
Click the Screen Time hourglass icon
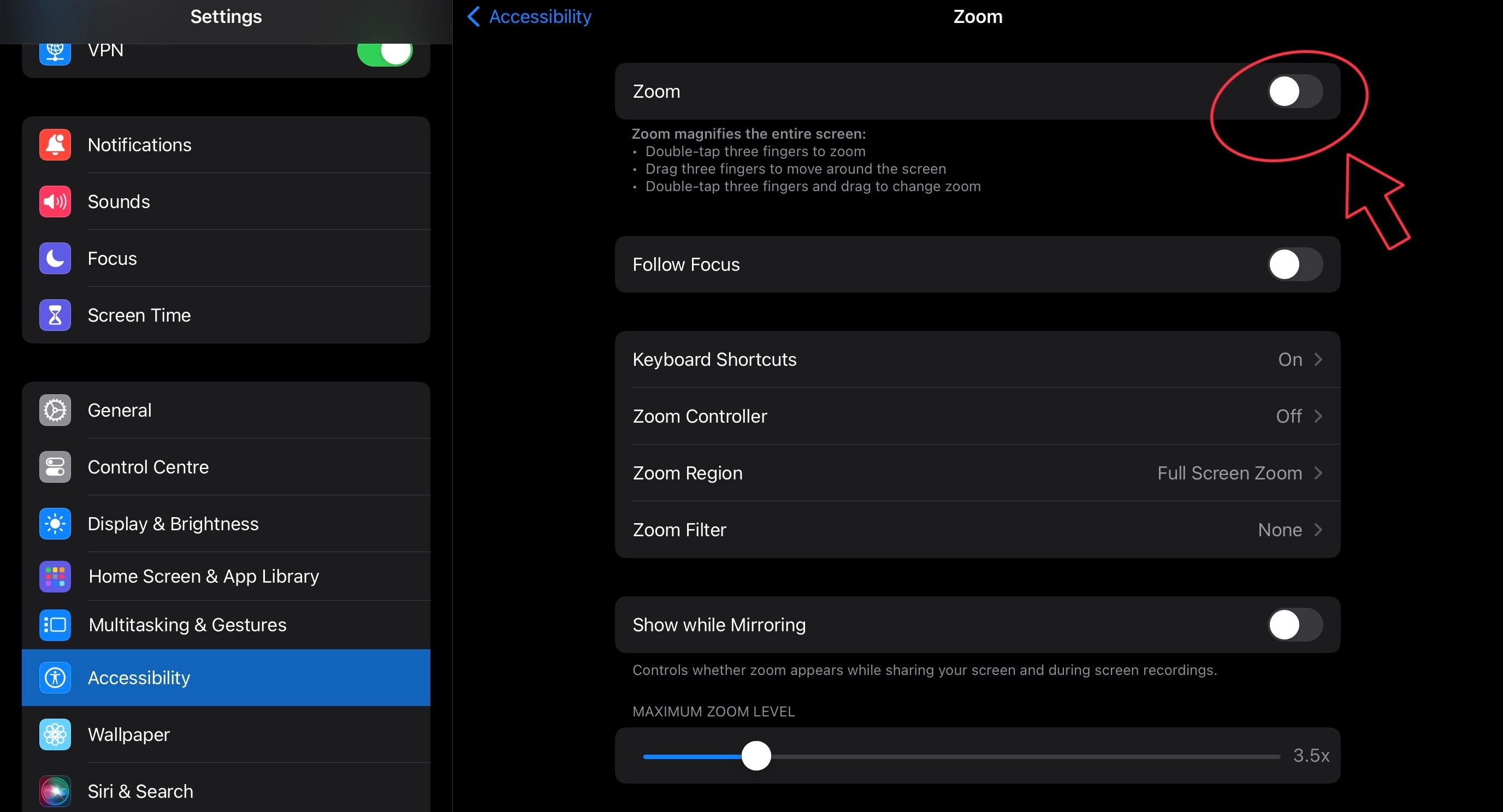[x=55, y=315]
